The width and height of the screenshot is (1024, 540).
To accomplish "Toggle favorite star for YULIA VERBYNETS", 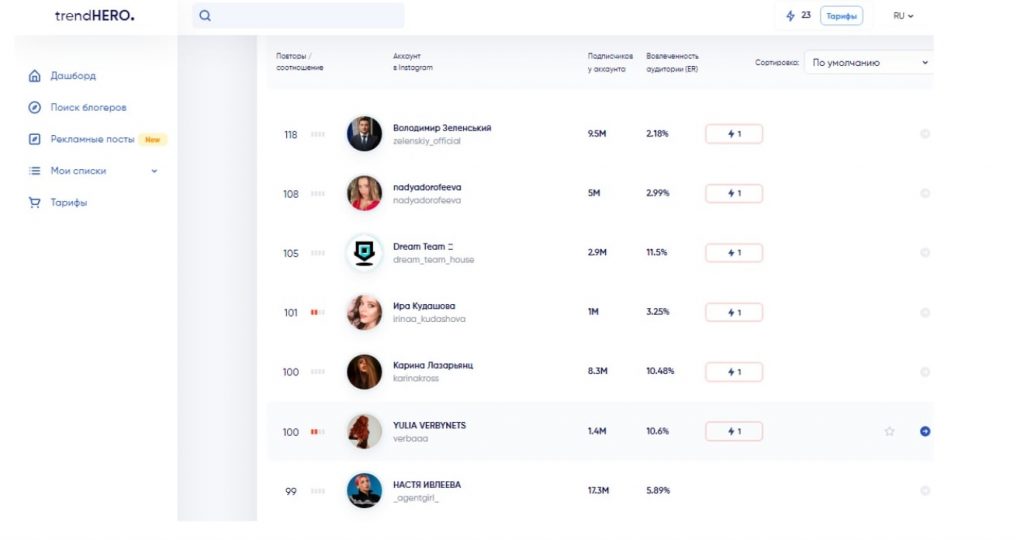I will click(889, 432).
